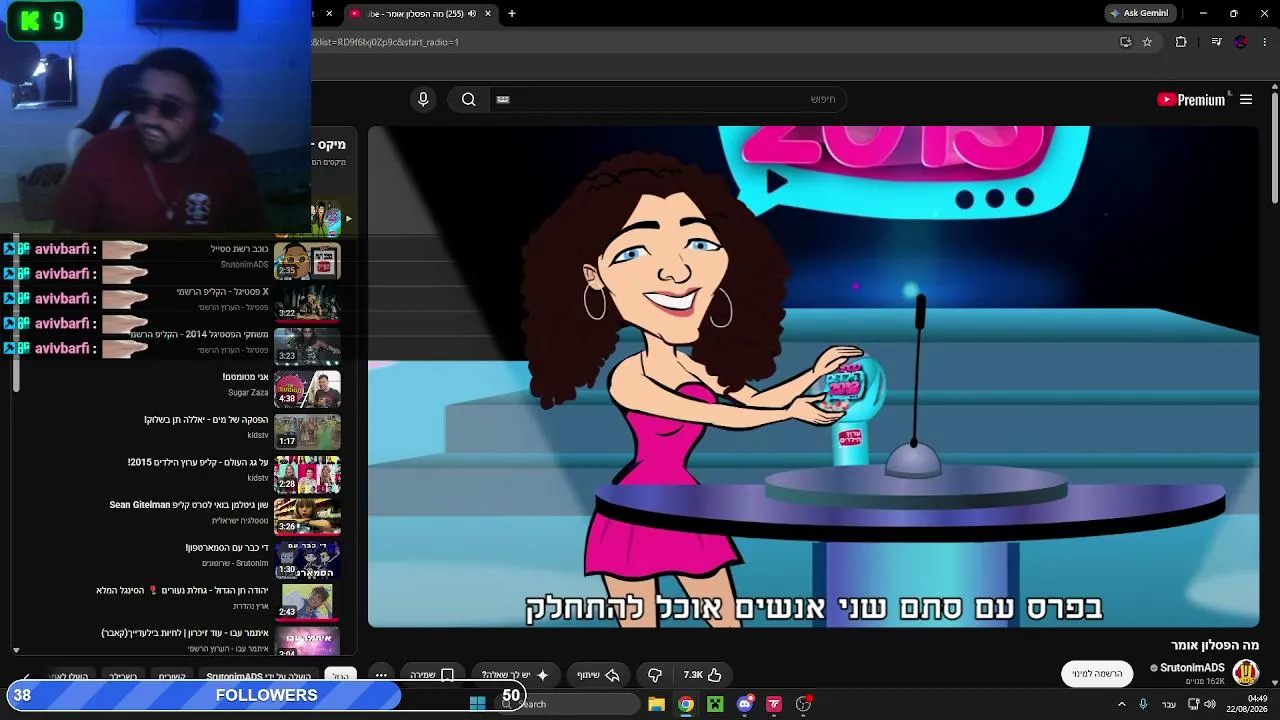Subscribe to the SrutonimADS channel
The width and height of the screenshot is (1280, 720).
click(1097, 674)
